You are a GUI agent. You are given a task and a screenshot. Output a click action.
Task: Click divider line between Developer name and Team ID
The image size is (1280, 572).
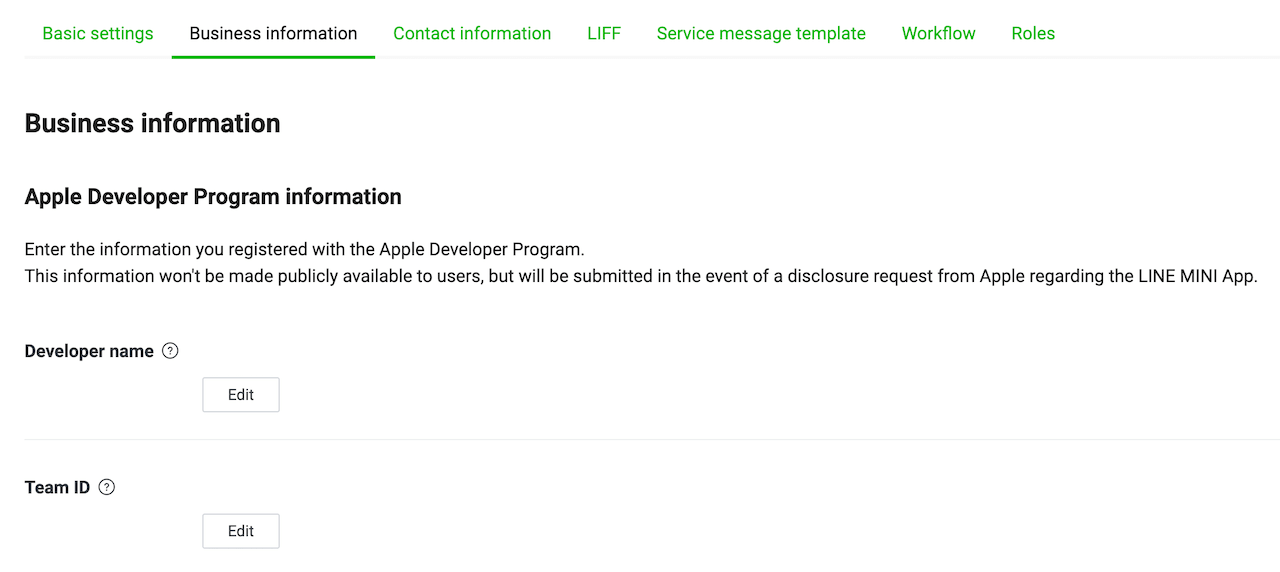click(650, 439)
